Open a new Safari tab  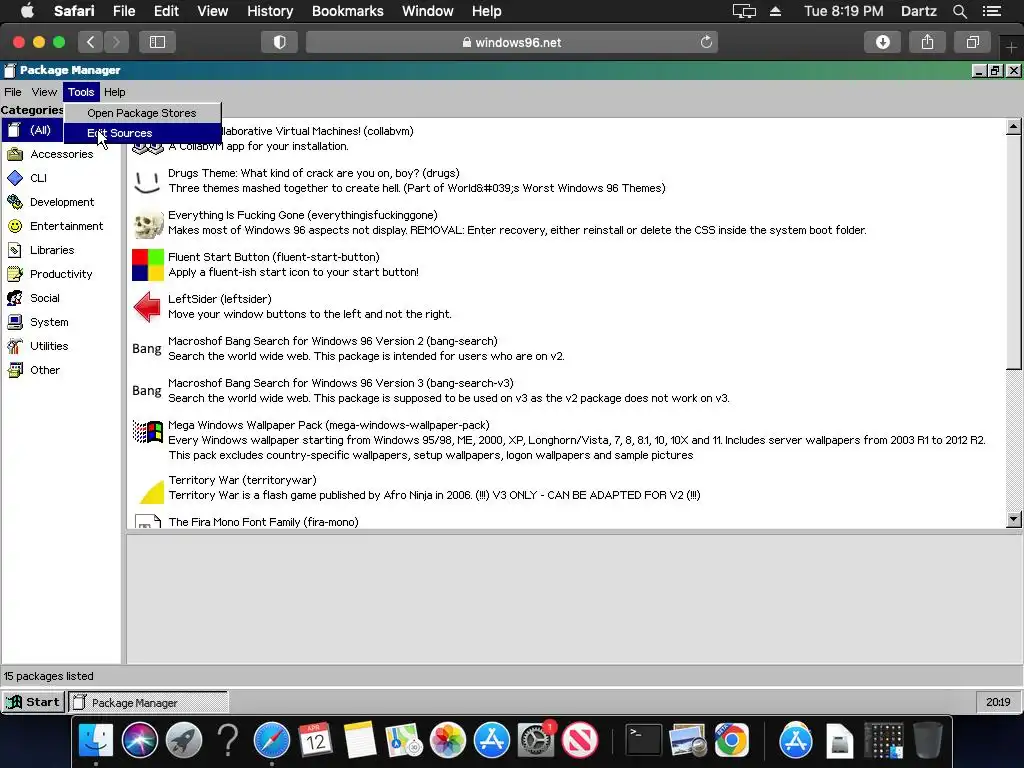point(1011,47)
